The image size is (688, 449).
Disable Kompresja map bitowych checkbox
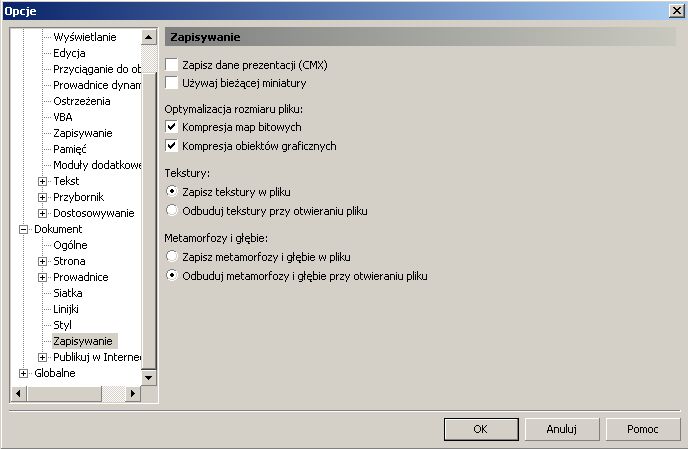[x=172, y=127]
